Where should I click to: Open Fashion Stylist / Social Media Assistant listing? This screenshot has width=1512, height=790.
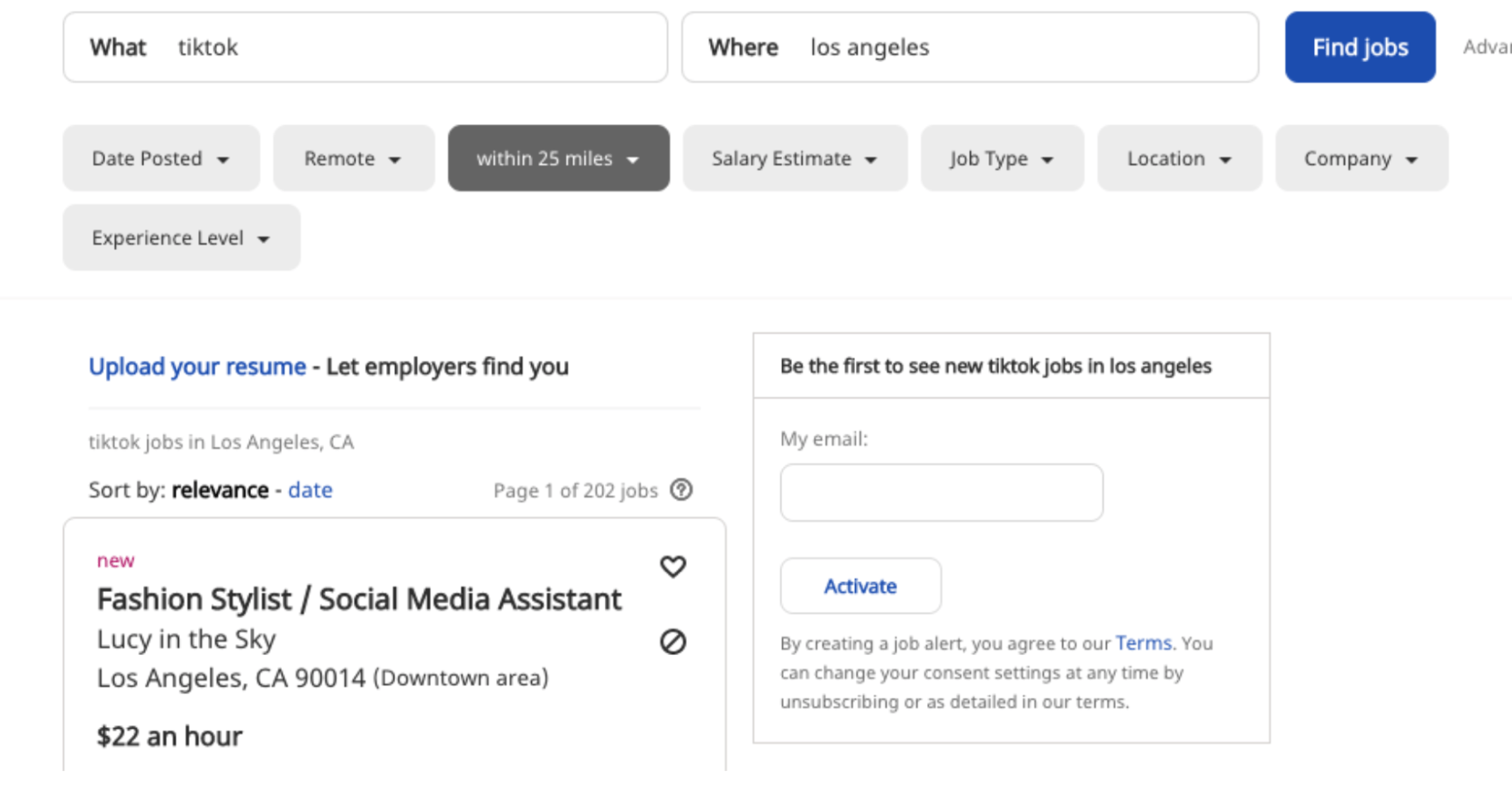click(359, 598)
